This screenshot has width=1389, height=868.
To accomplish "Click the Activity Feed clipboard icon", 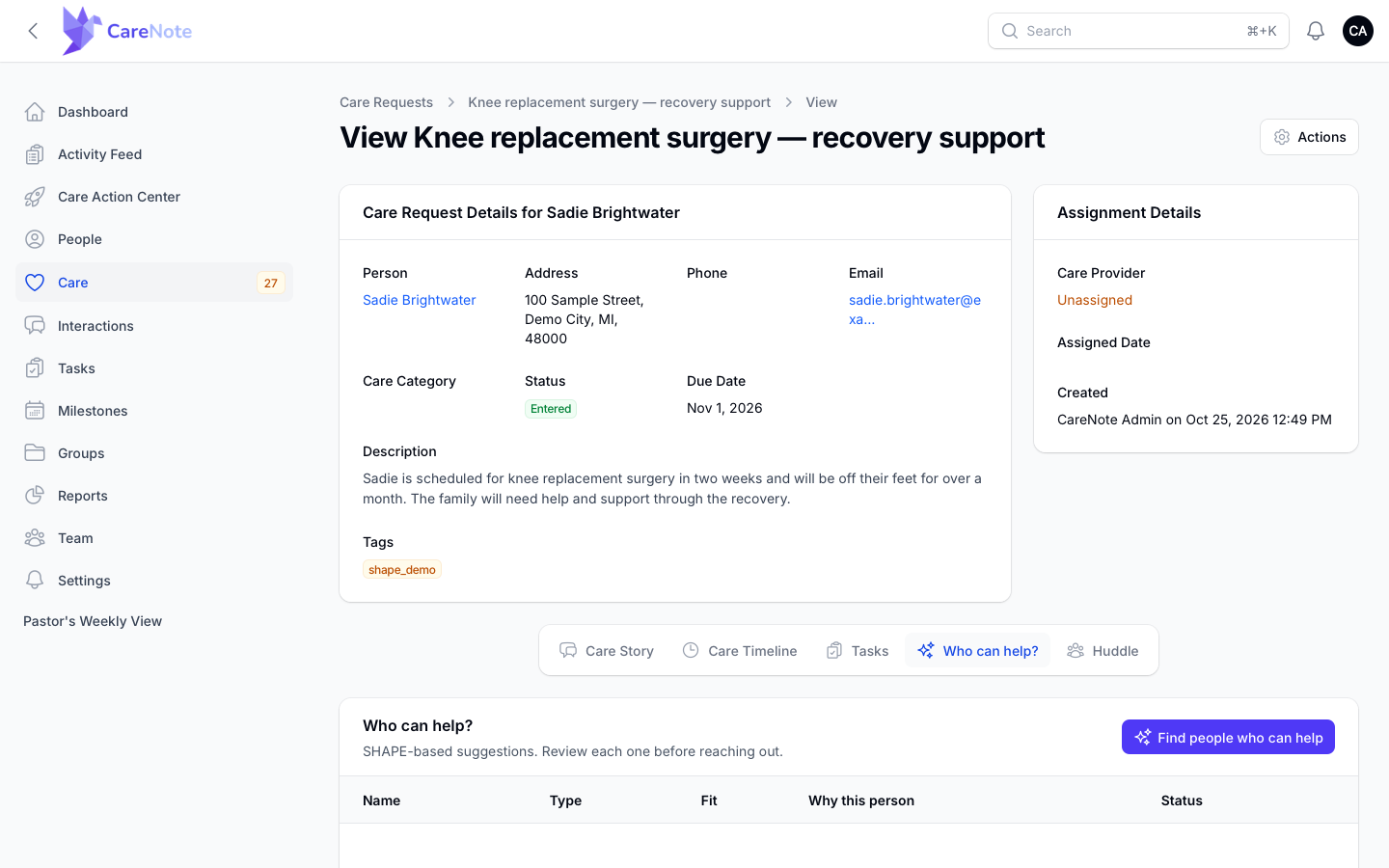I will (35, 154).
